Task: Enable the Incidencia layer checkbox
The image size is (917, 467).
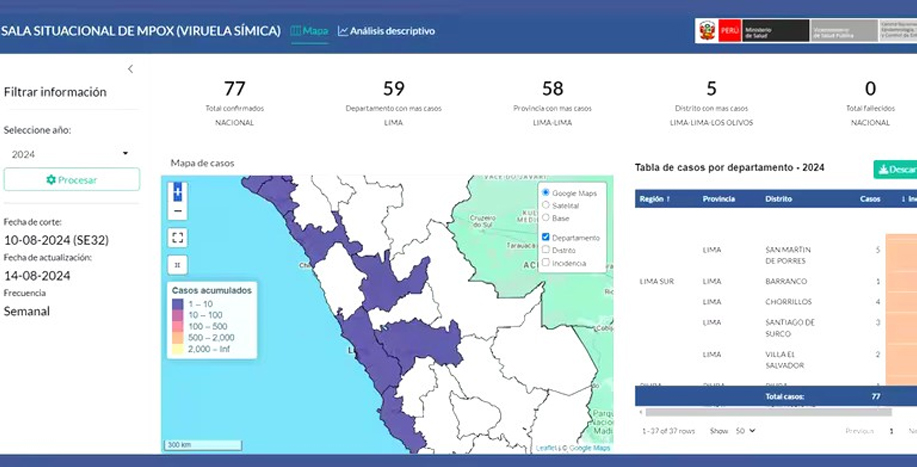Action: point(545,263)
